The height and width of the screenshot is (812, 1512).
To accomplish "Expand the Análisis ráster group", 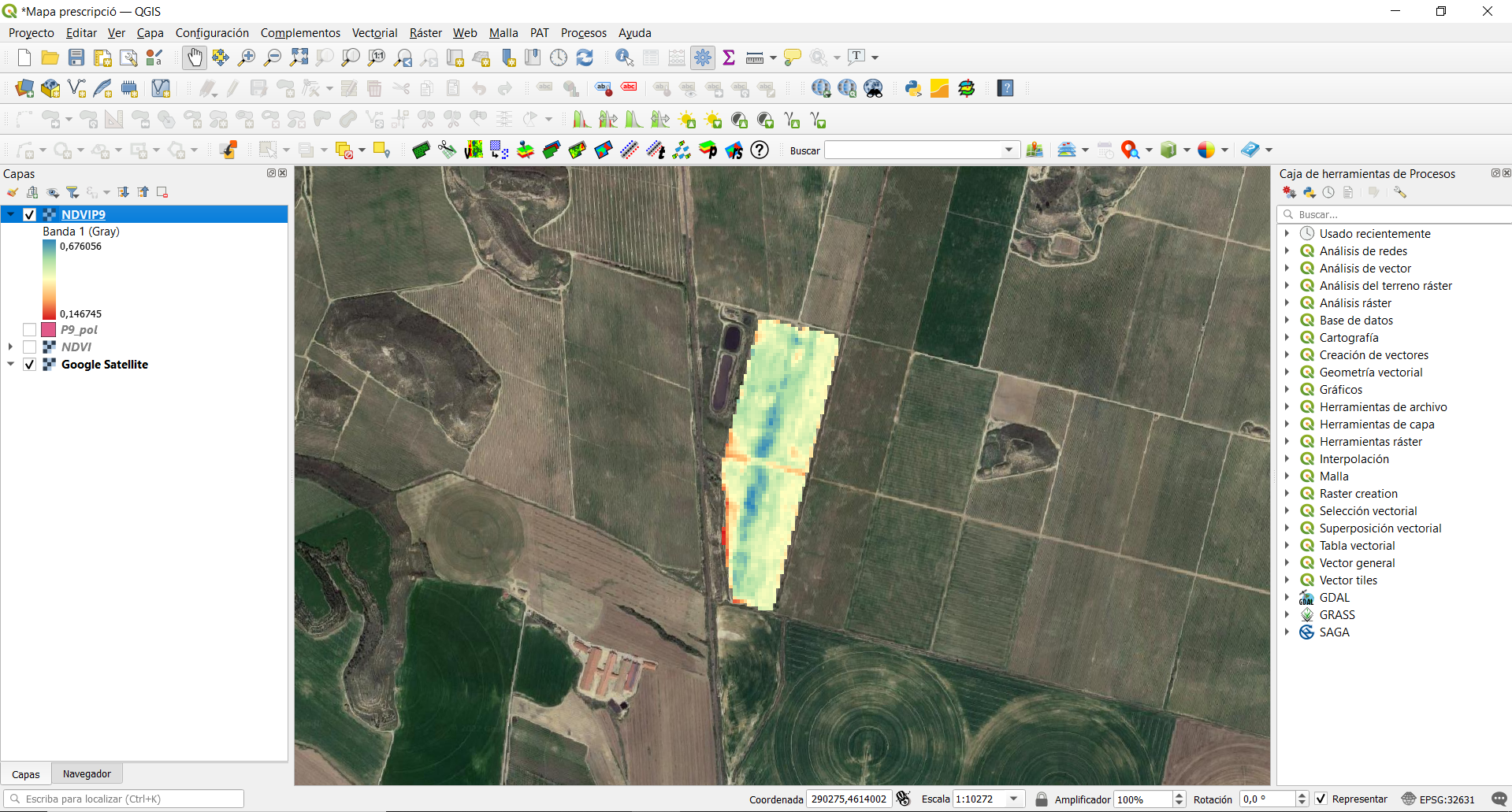I will (1287, 303).
